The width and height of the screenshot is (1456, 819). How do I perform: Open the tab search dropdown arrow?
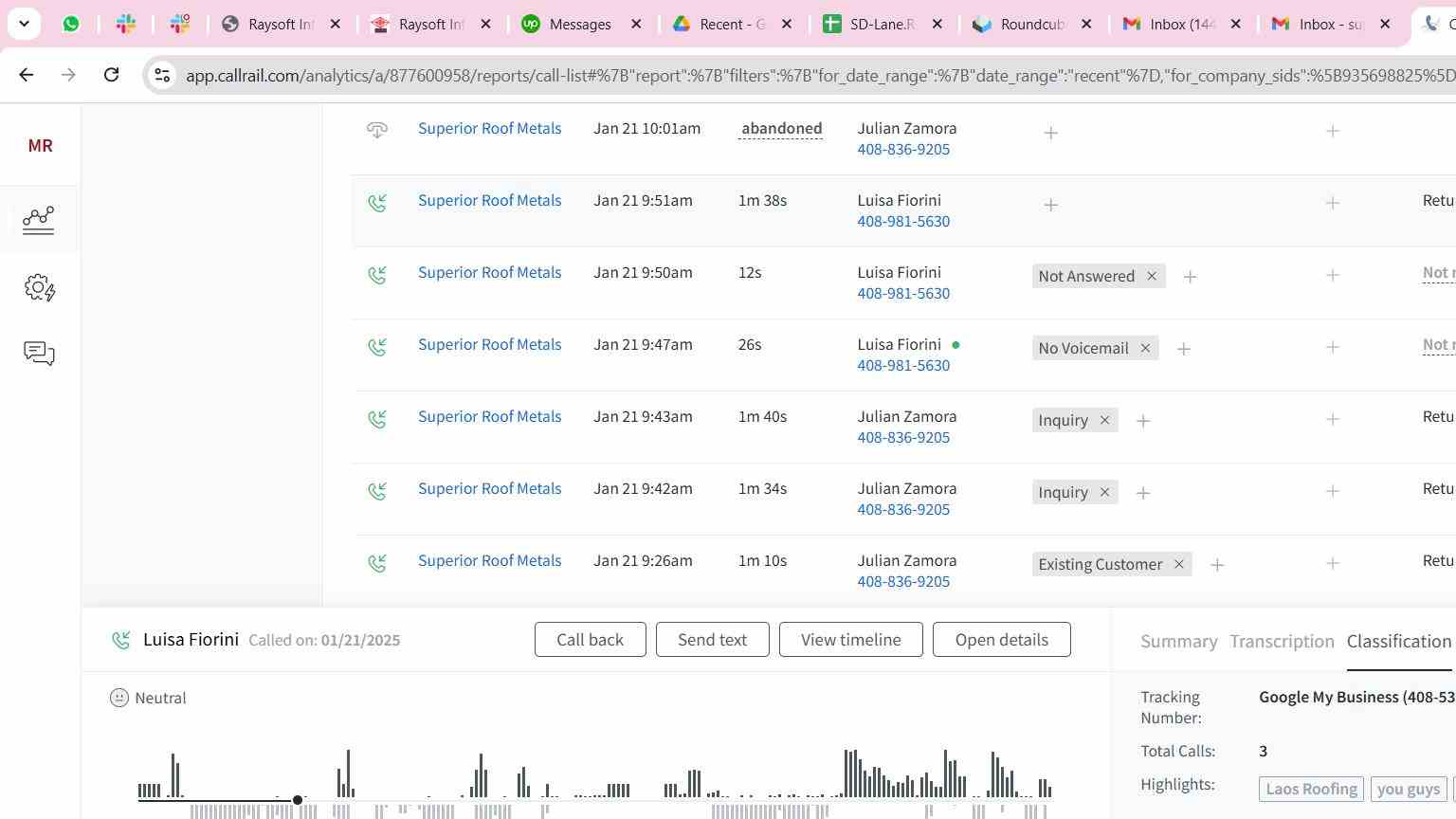[24, 24]
